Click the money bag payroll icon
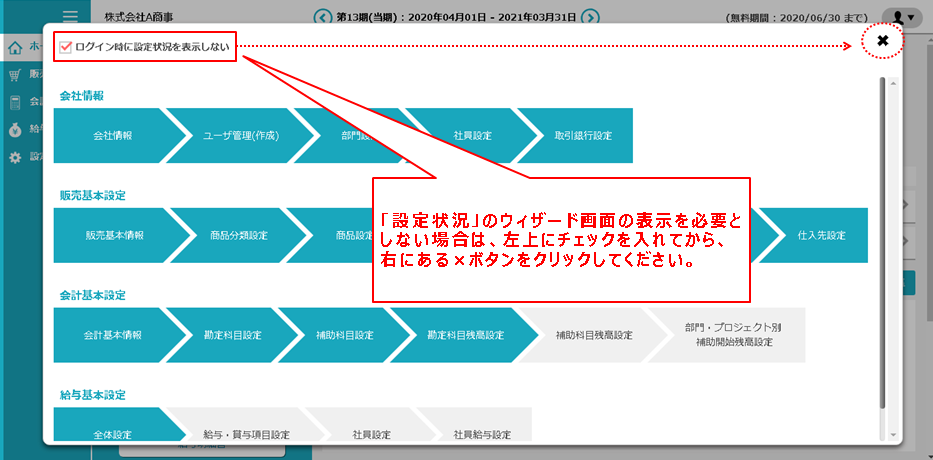The width and height of the screenshot is (933, 460). (x=15, y=130)
